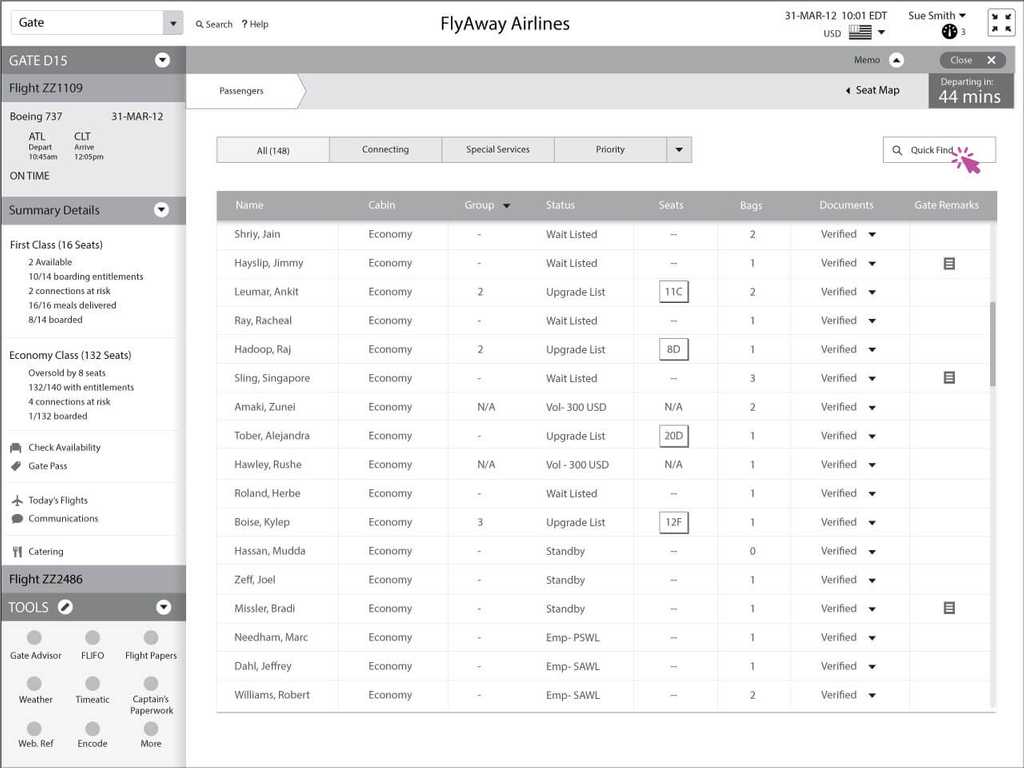Open the Gate Advisor tool

[36, 641]
